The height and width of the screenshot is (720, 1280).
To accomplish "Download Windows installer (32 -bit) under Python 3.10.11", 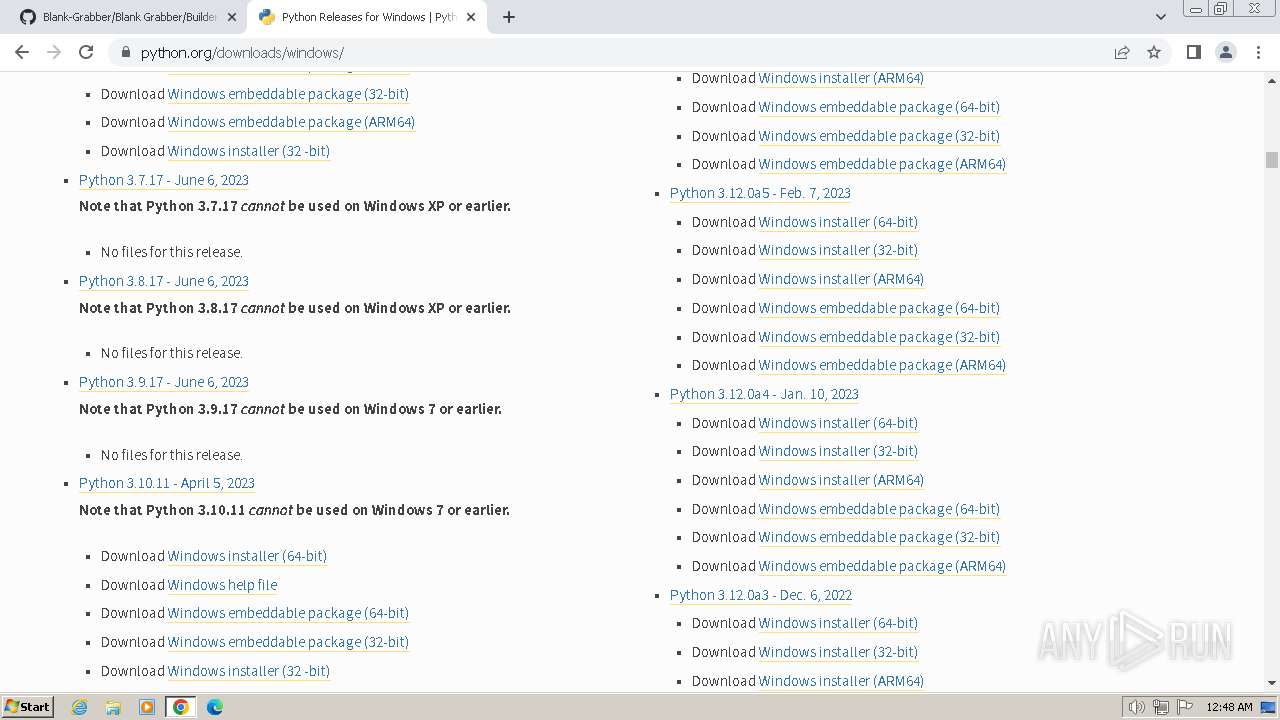I will (x=249, y=671).
